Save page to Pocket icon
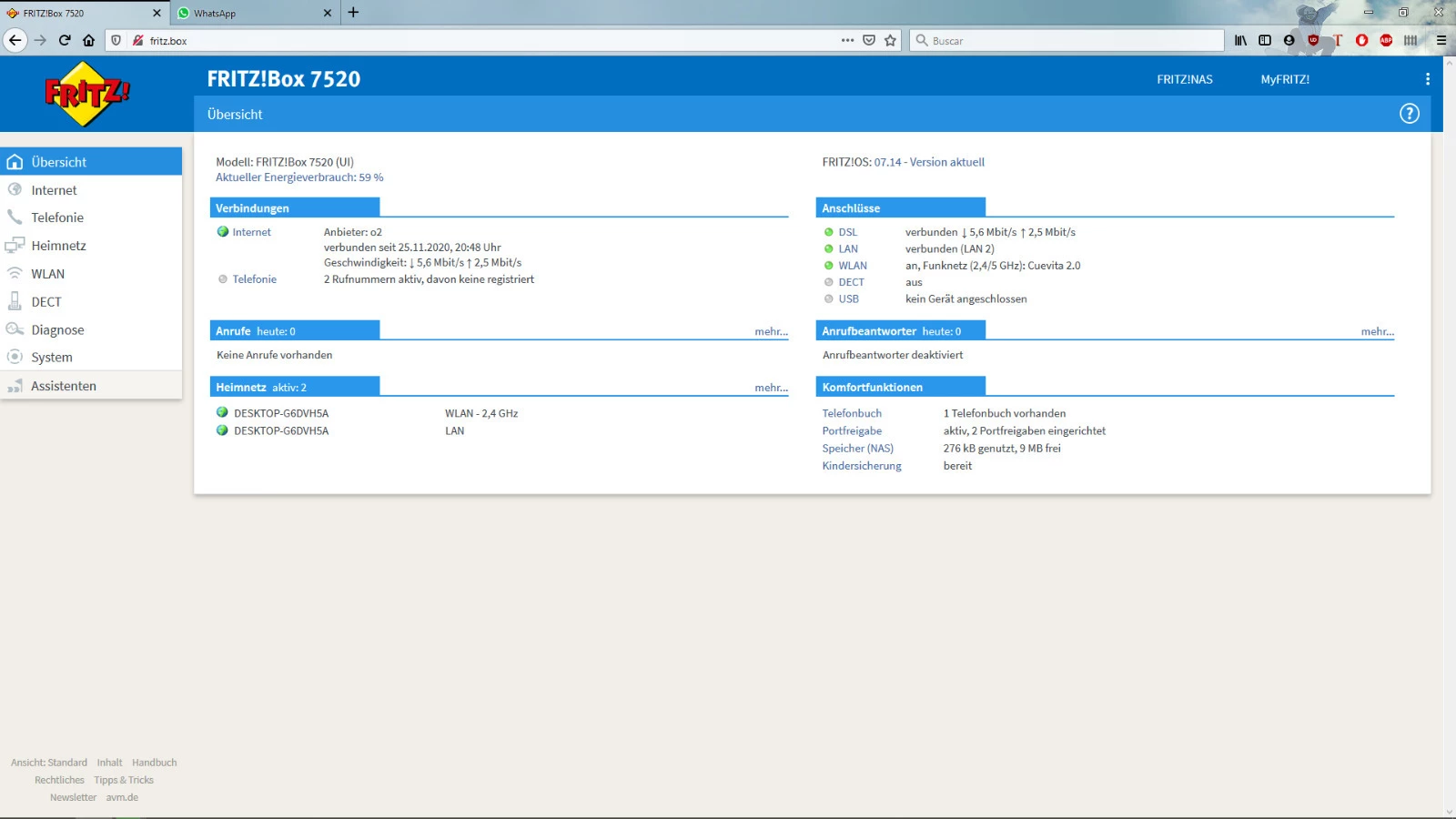 (869, 40)
